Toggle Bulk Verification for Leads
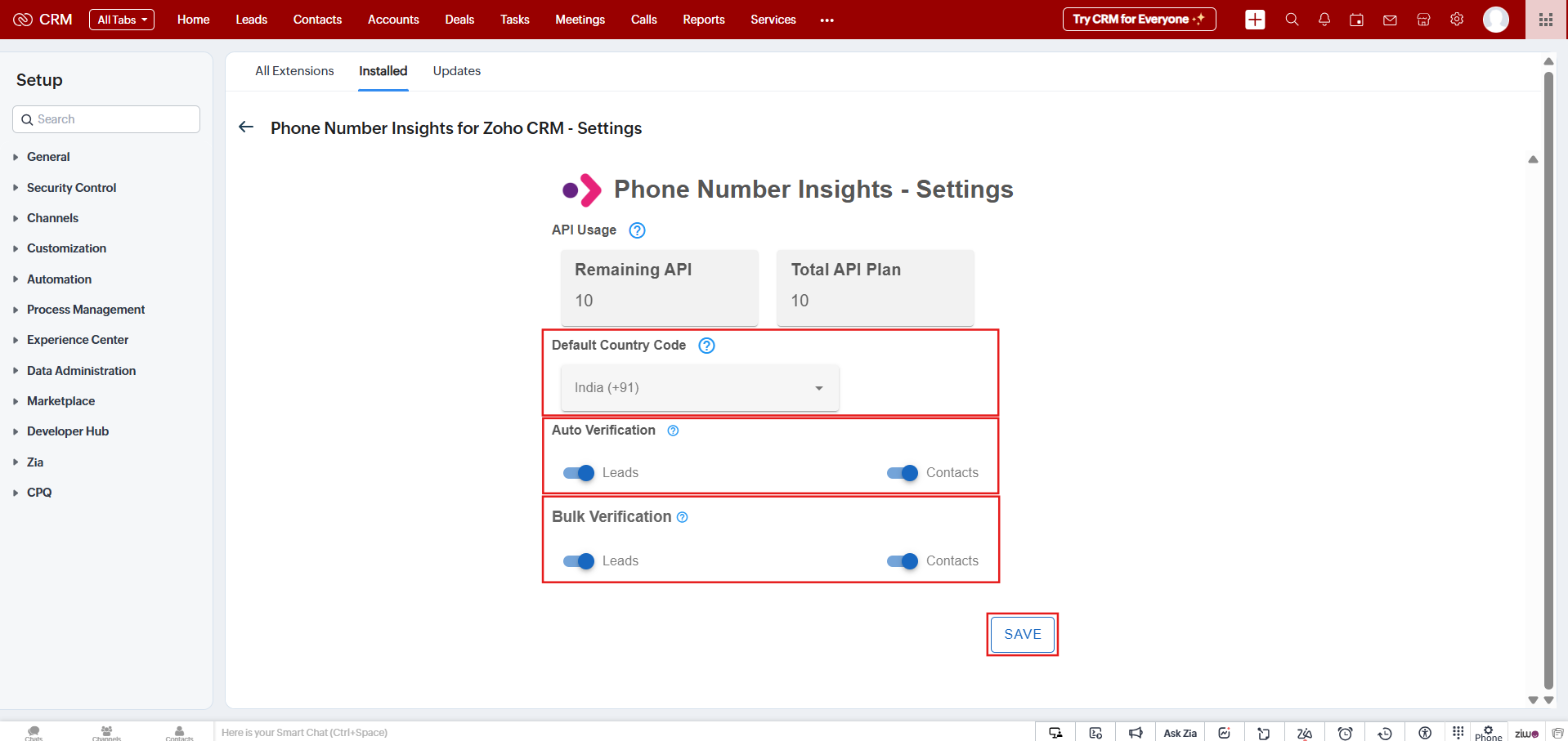This screenshot has height=741, width=1568. pos(579,561)
